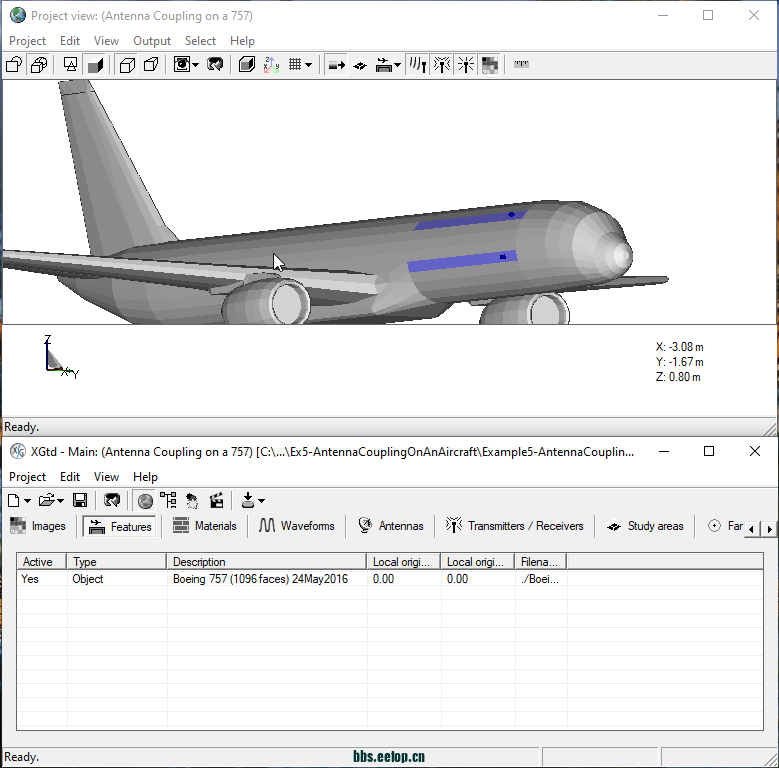Open Edit menu in Project view window
779x768 pixels.
coord(70,41)
